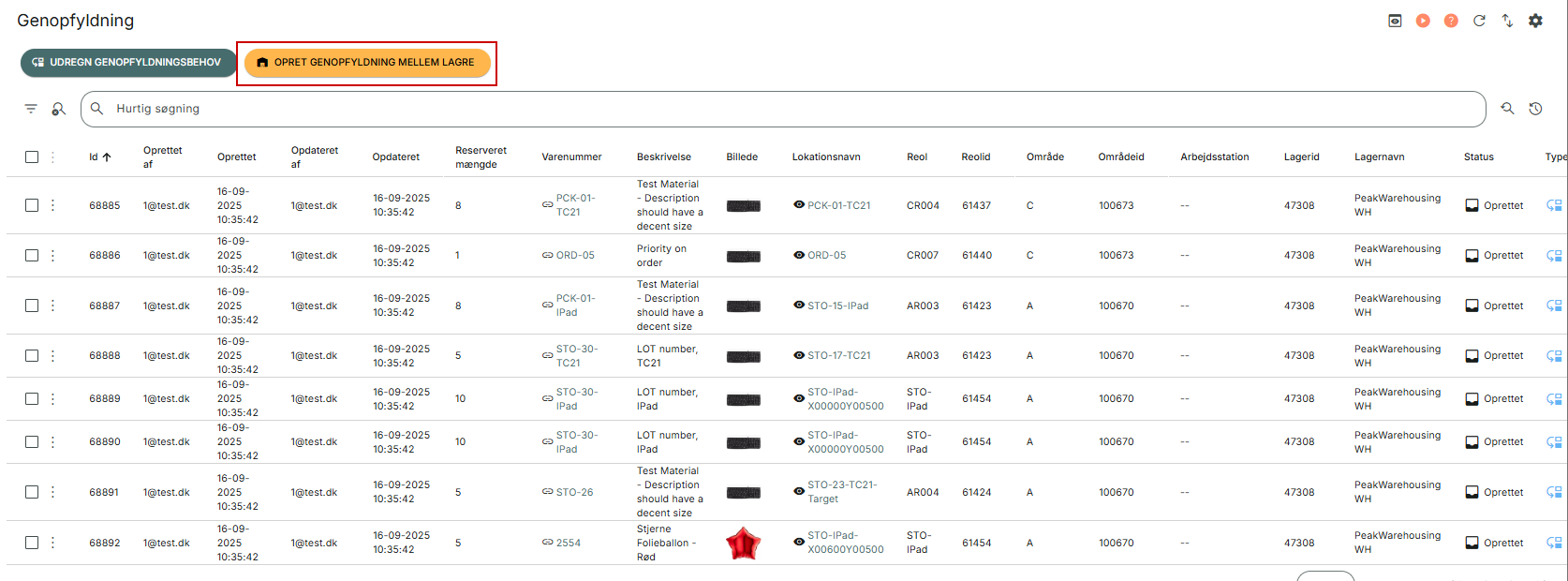Viewport: 1568px width, 581px height.
Task: Select checkbox for row 68885
Action: [32, 205]
